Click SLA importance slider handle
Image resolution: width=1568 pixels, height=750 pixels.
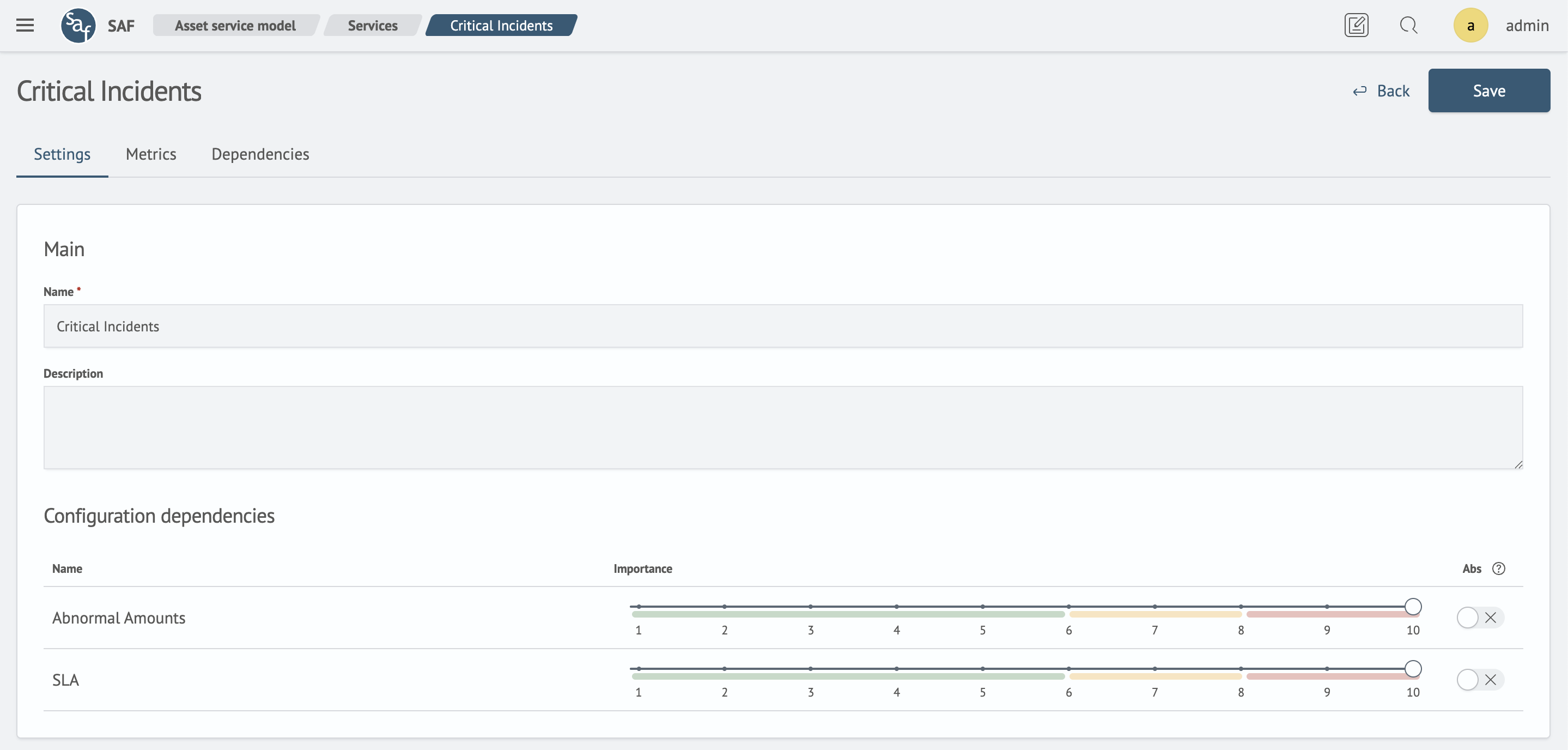(x=1413, y=668)
